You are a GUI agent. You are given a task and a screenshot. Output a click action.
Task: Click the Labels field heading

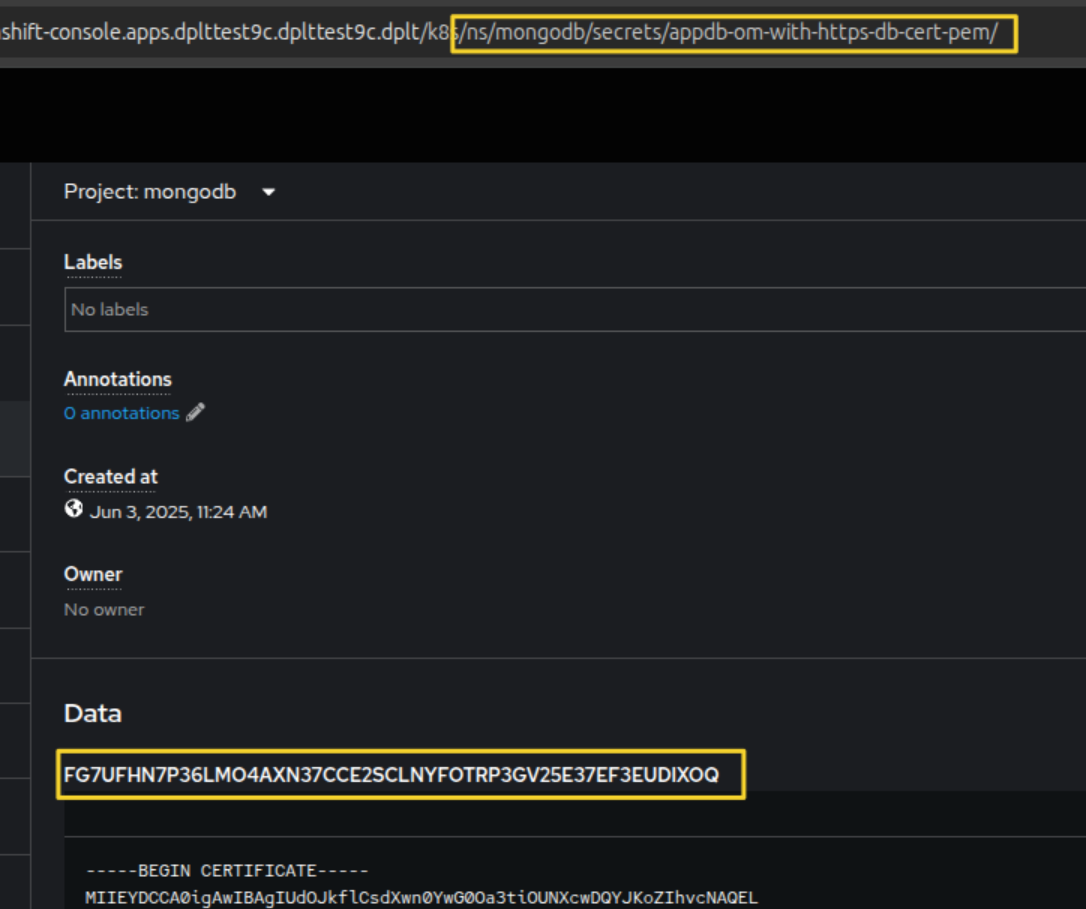93,263
